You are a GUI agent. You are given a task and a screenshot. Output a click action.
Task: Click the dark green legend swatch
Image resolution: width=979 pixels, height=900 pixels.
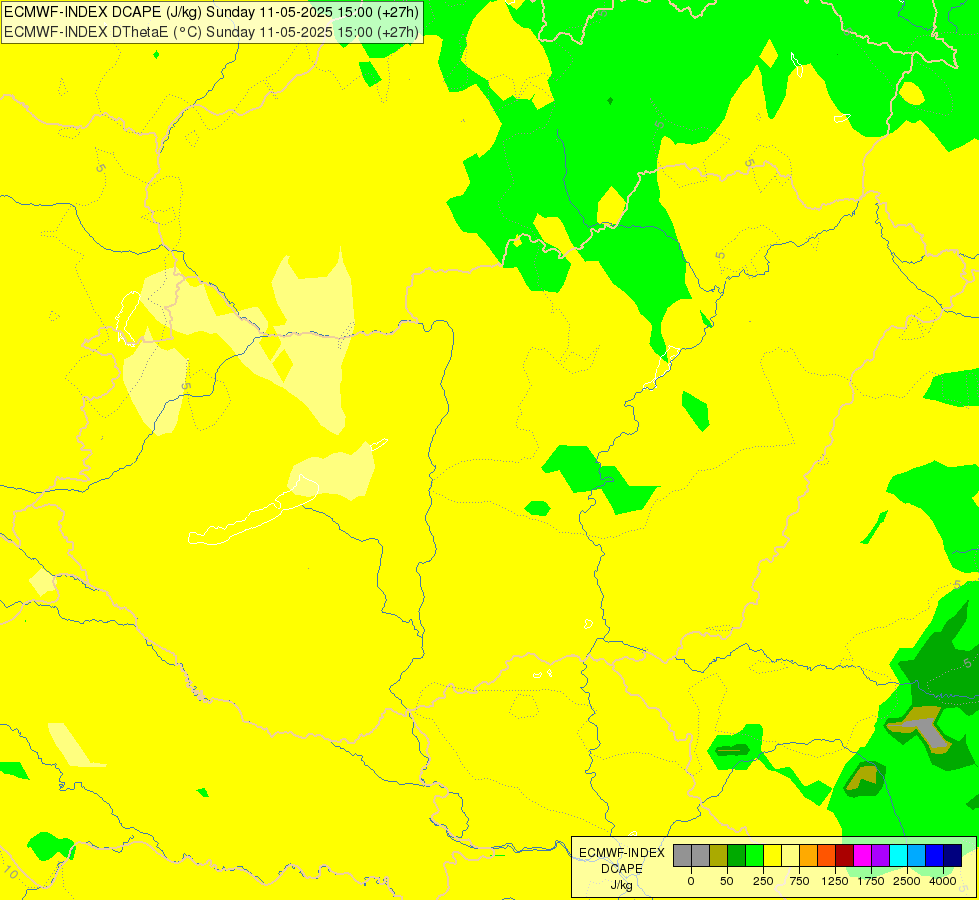click(x=737, y=856)
